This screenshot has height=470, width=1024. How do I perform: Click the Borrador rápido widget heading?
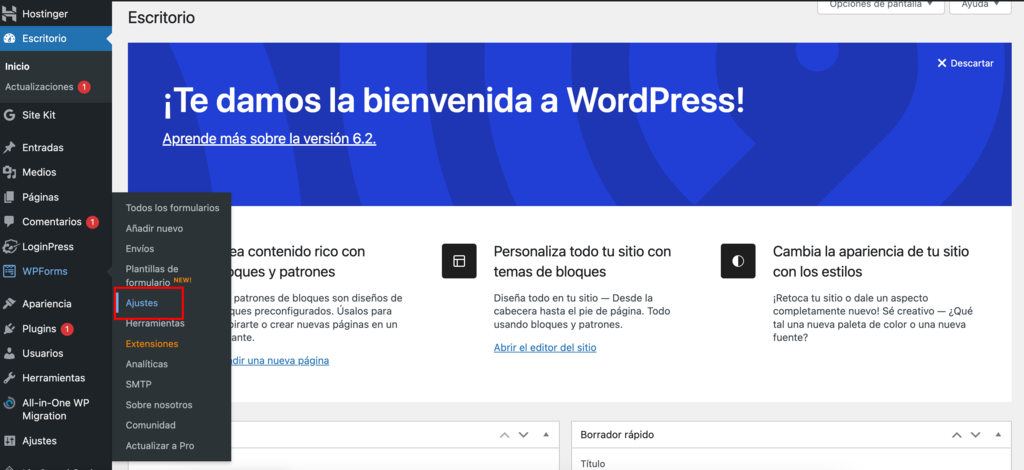point(616,435)
